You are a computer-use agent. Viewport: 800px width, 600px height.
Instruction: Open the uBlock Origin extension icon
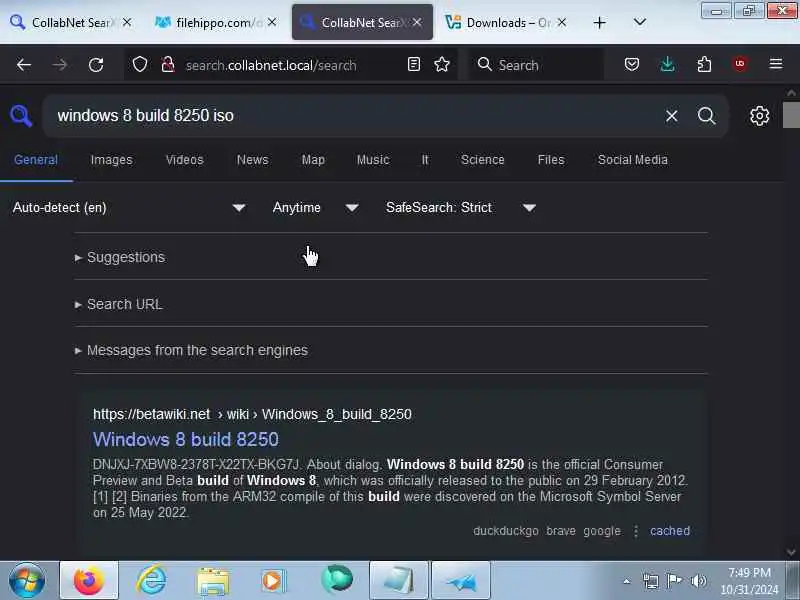(x=740, y=64)
